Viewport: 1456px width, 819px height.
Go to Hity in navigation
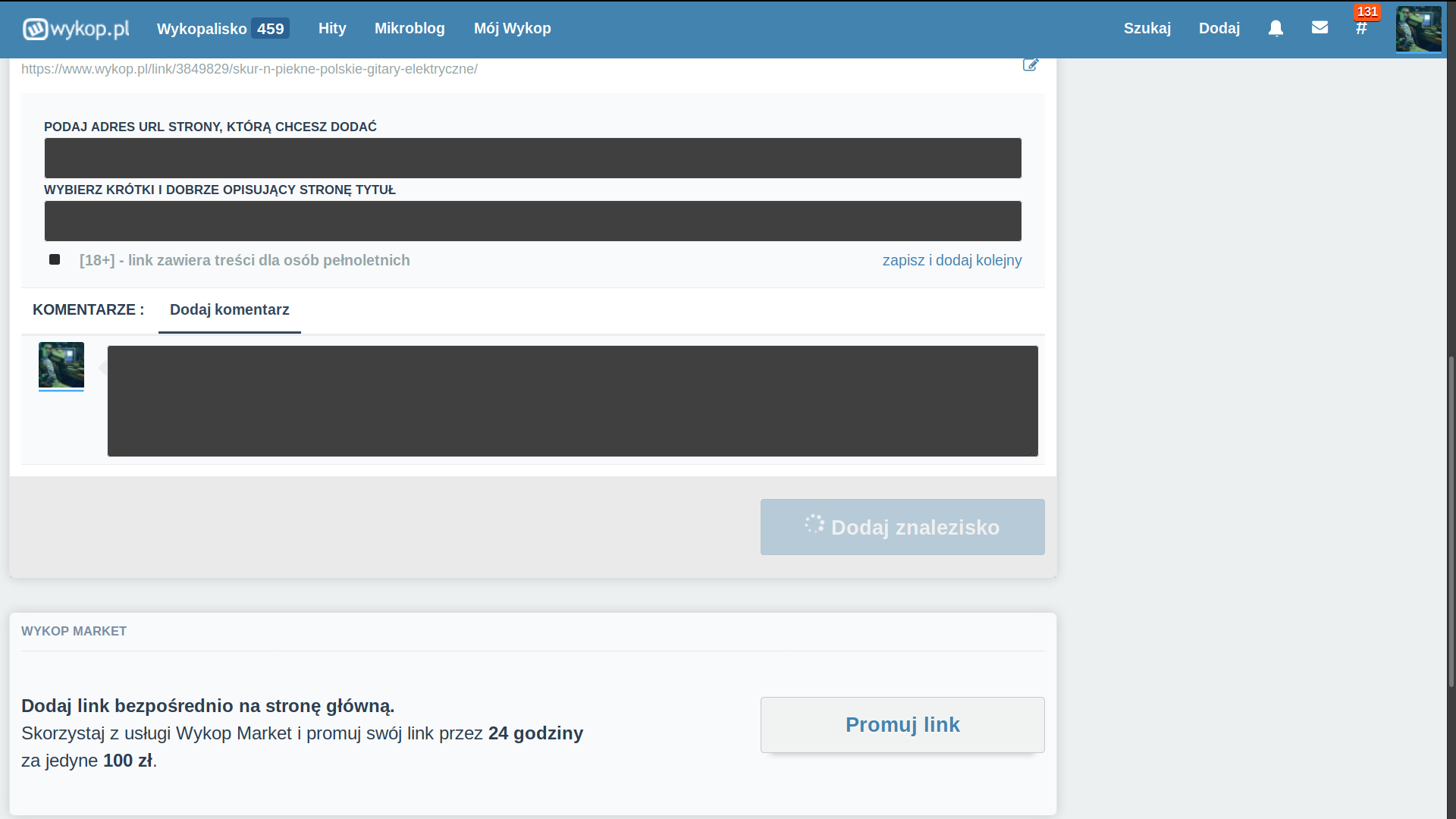click(x=332, y=29)
